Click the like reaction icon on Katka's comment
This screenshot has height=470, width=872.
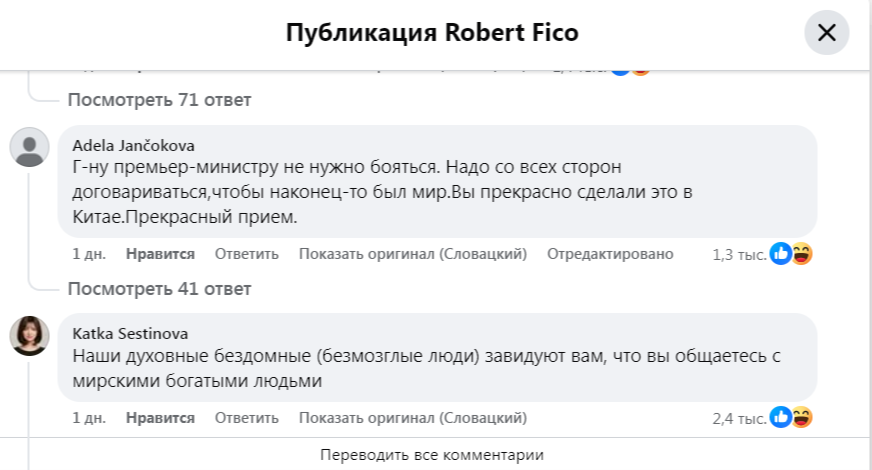[x=781, y=417]
